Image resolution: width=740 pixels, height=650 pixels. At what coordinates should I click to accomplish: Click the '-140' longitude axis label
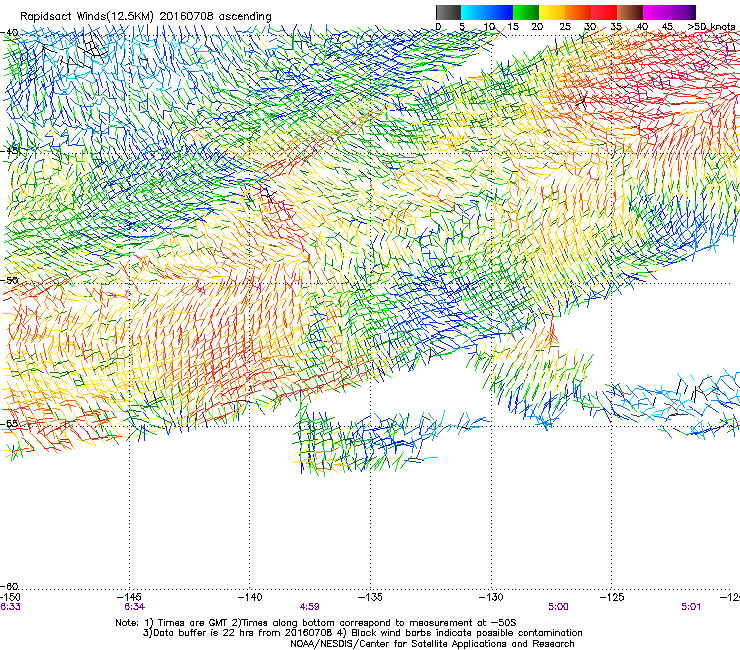pyautogui.click(x=250, y=597)
